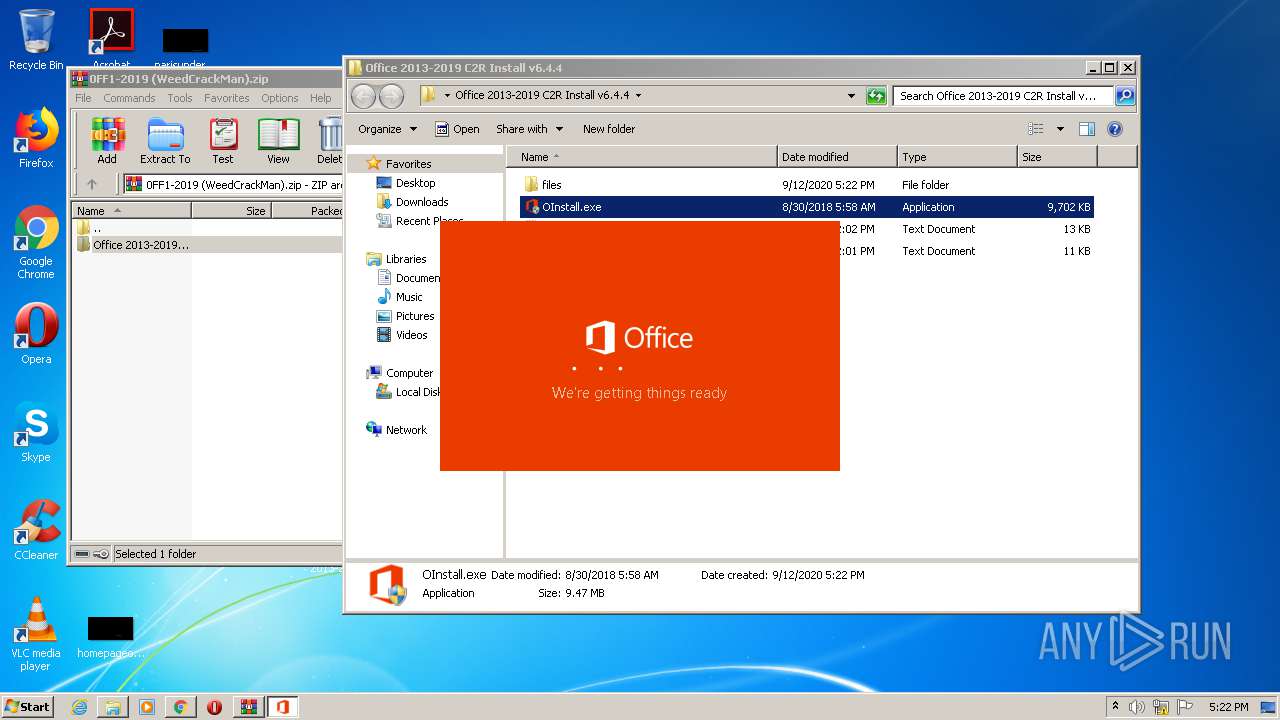Select CCleaner desktop shortcut
The width and height of the screenshot is (1280, 720).
36,530
